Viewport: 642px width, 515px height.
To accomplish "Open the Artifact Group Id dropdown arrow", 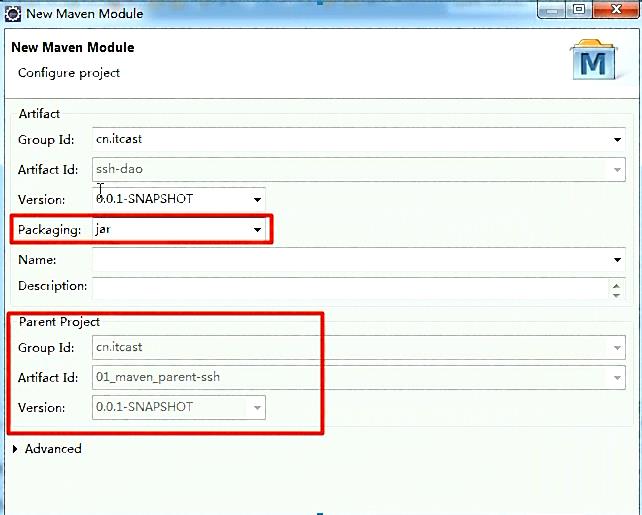I will [x=617, y=140].
